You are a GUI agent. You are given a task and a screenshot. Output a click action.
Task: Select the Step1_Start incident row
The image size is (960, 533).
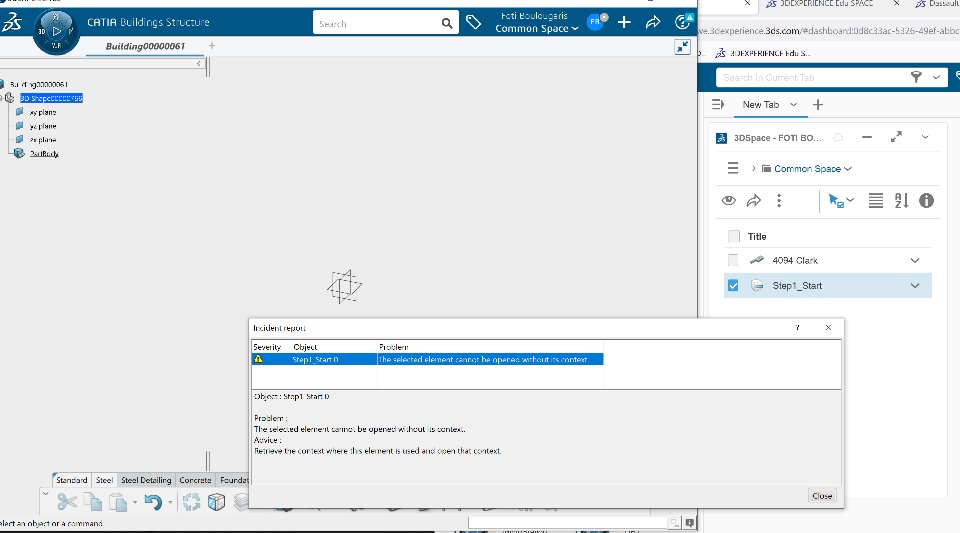pos(427,359)
